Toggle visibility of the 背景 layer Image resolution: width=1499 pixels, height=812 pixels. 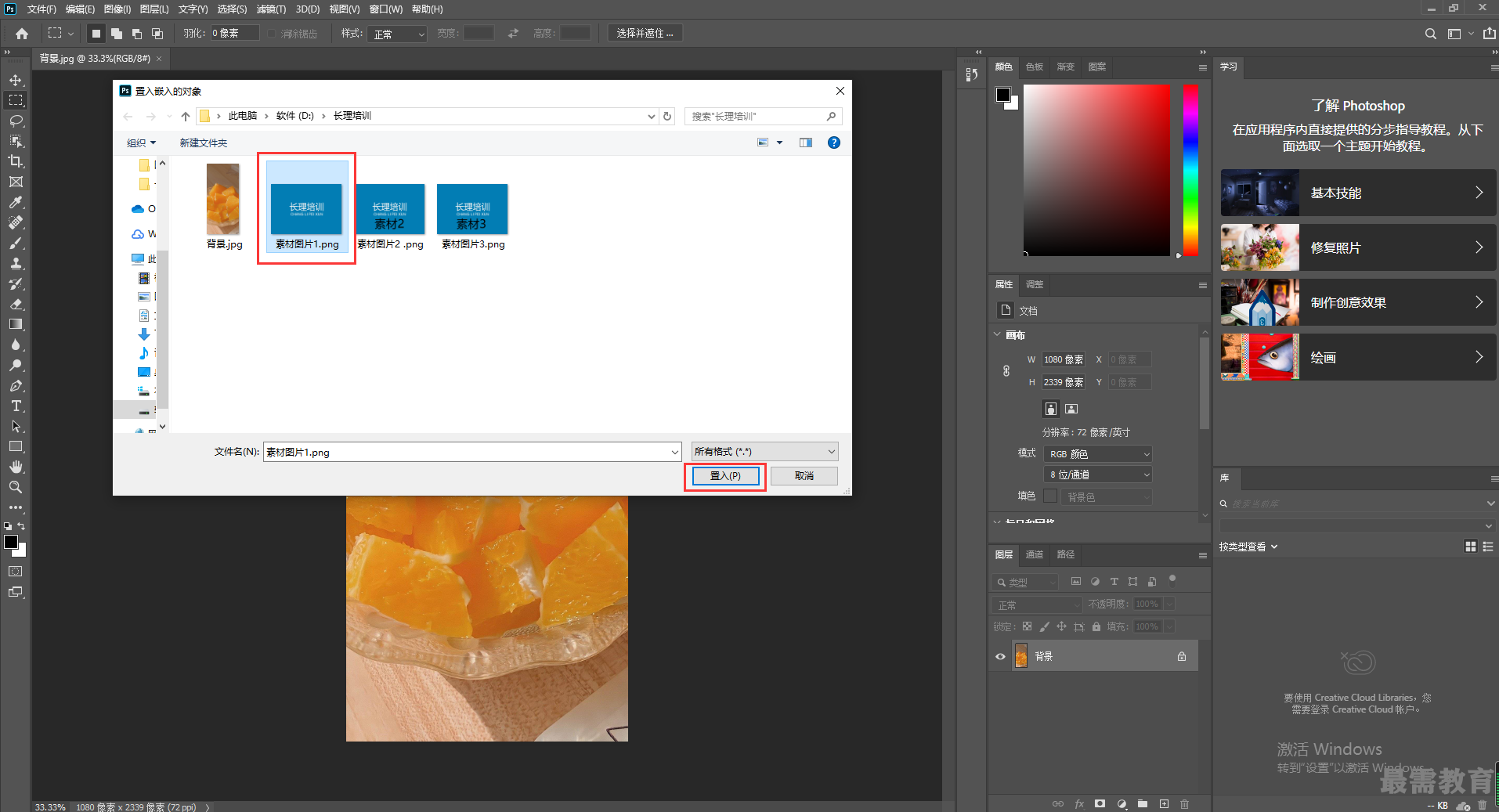[x=1000, y=656]
